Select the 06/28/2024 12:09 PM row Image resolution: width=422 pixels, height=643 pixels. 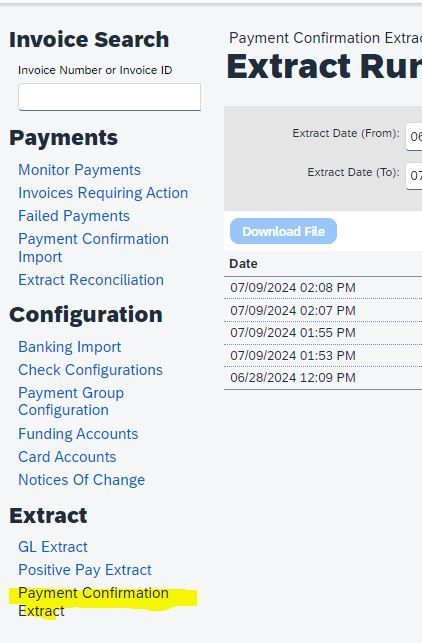(x=323, y=378)
